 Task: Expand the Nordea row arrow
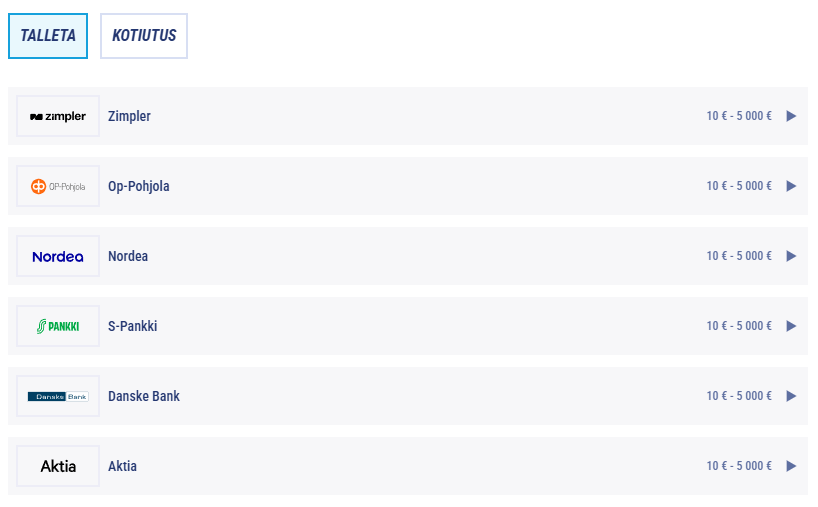point(791,256)
